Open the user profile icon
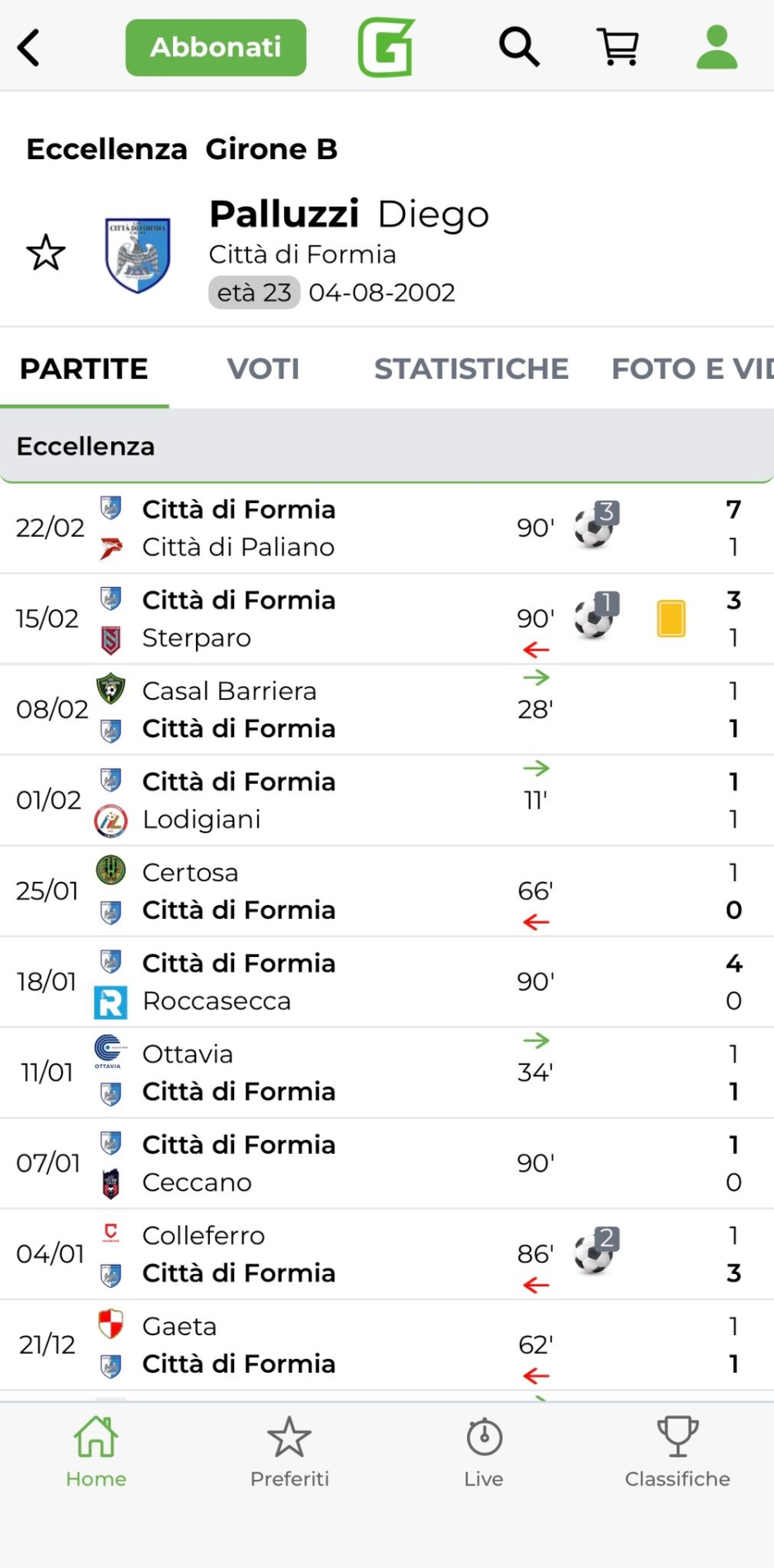Viewport: 774px width, 1568px height. 717,47
